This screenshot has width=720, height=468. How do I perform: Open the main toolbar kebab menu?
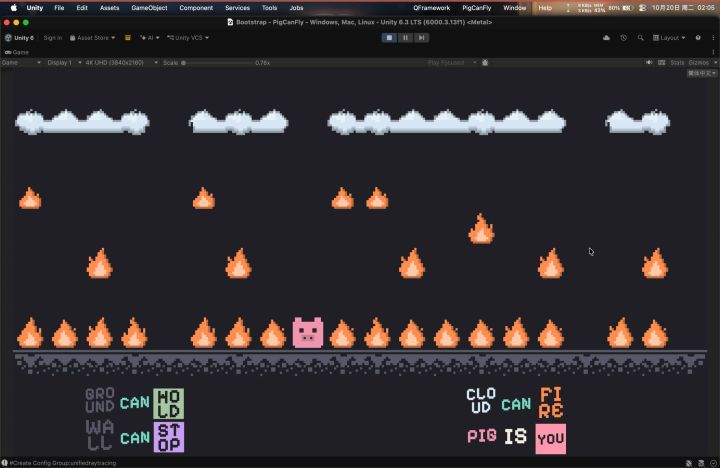(x=713, y=38)
